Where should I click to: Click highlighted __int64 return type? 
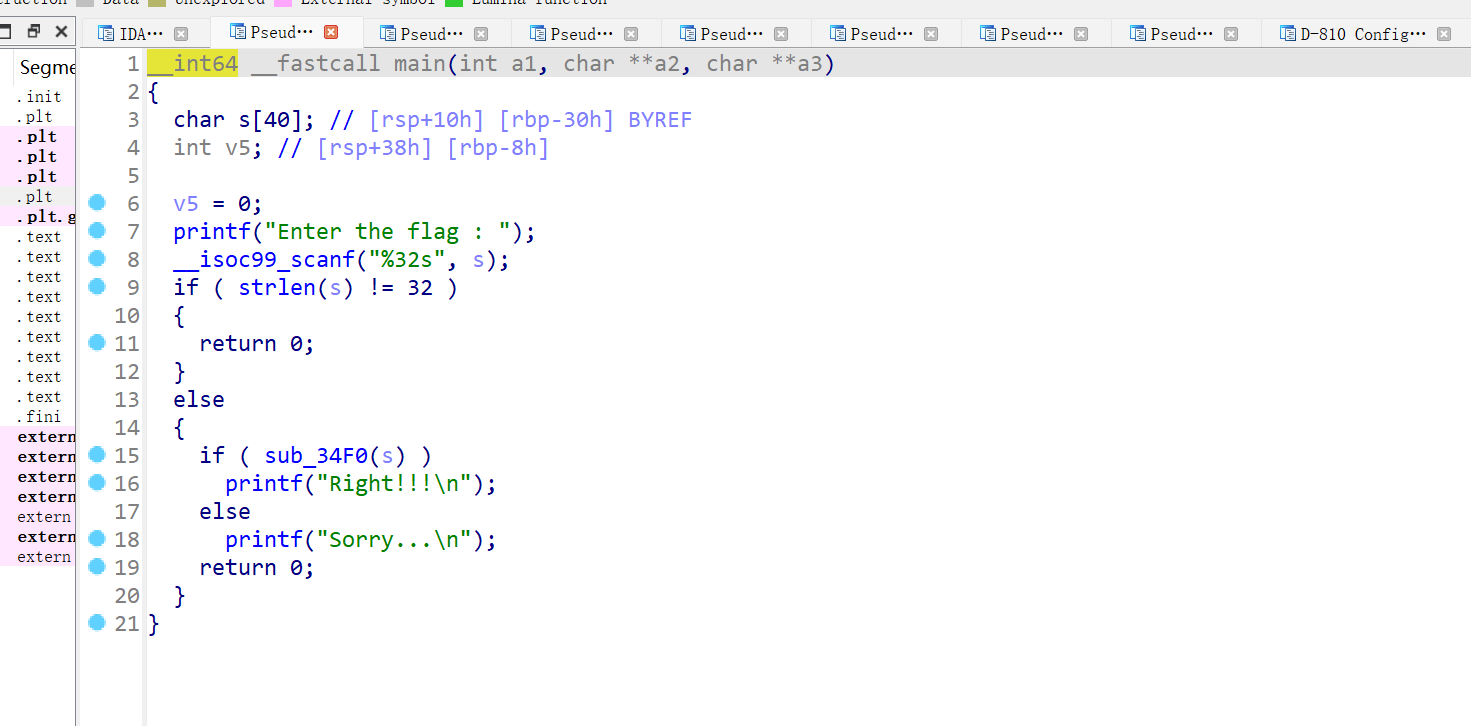(192, 64)
